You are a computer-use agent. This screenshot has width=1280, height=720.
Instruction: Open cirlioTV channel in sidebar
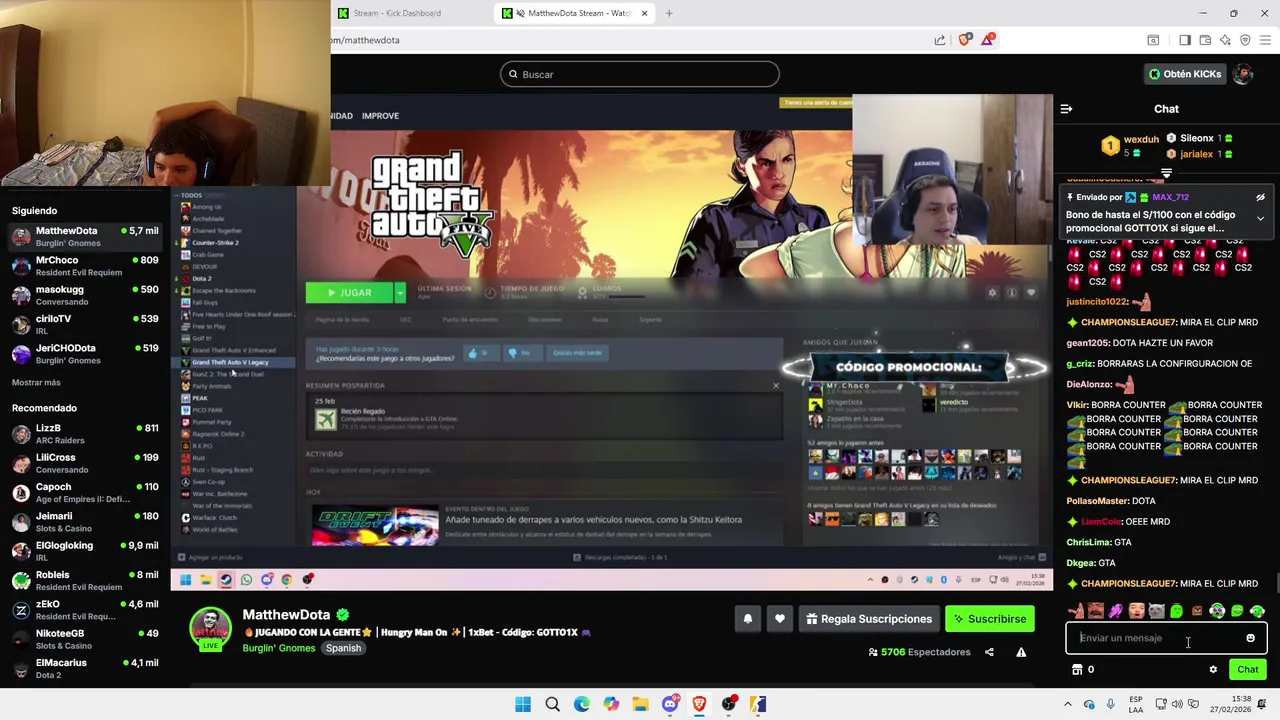[84, 325]
